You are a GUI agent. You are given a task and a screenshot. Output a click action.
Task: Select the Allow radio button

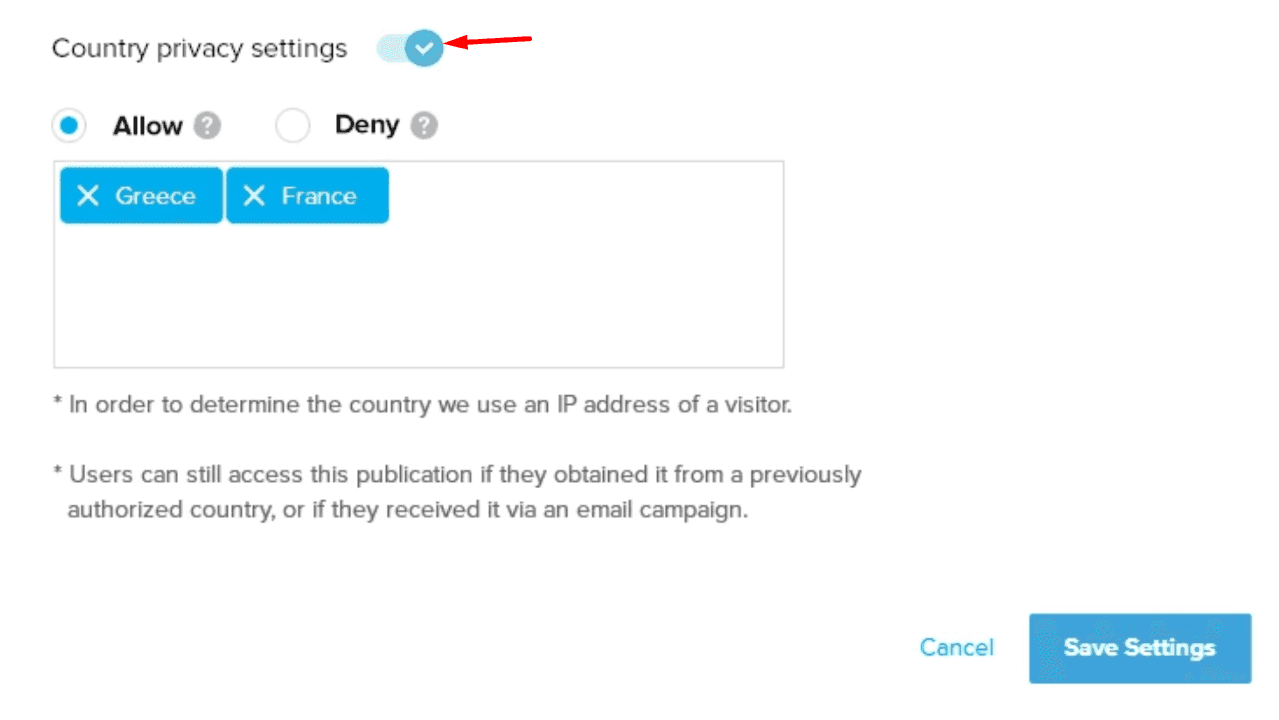tap(68, 126)
